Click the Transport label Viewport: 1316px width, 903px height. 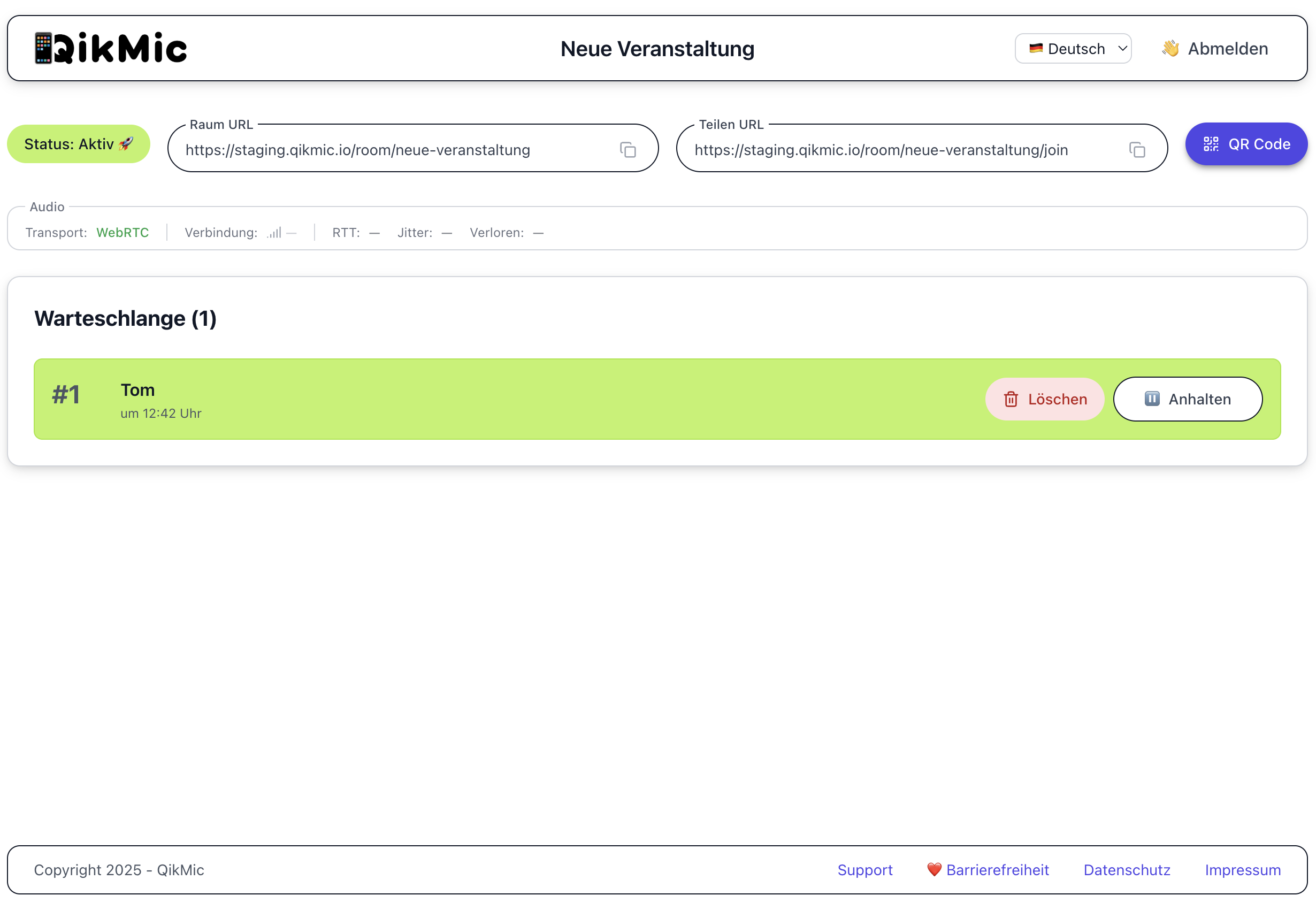(x=56, y=233)
